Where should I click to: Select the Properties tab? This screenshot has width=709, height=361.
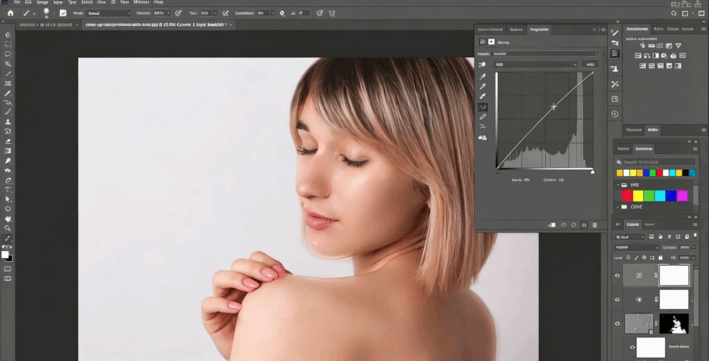539,29
